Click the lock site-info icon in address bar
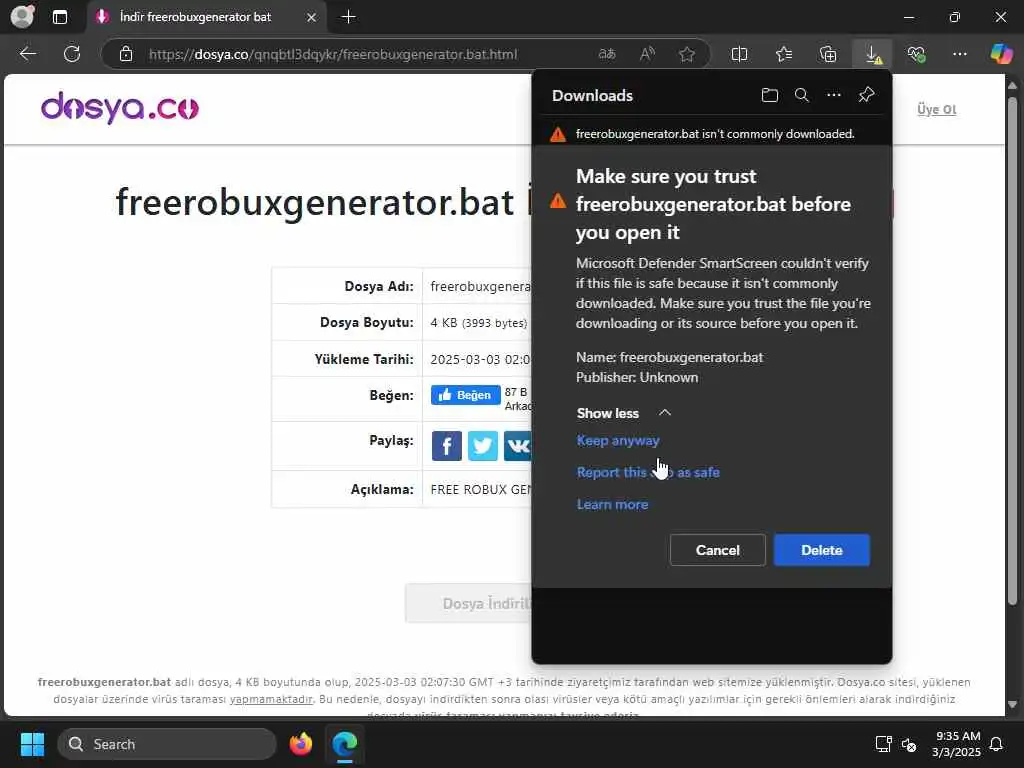 (126, 54)
